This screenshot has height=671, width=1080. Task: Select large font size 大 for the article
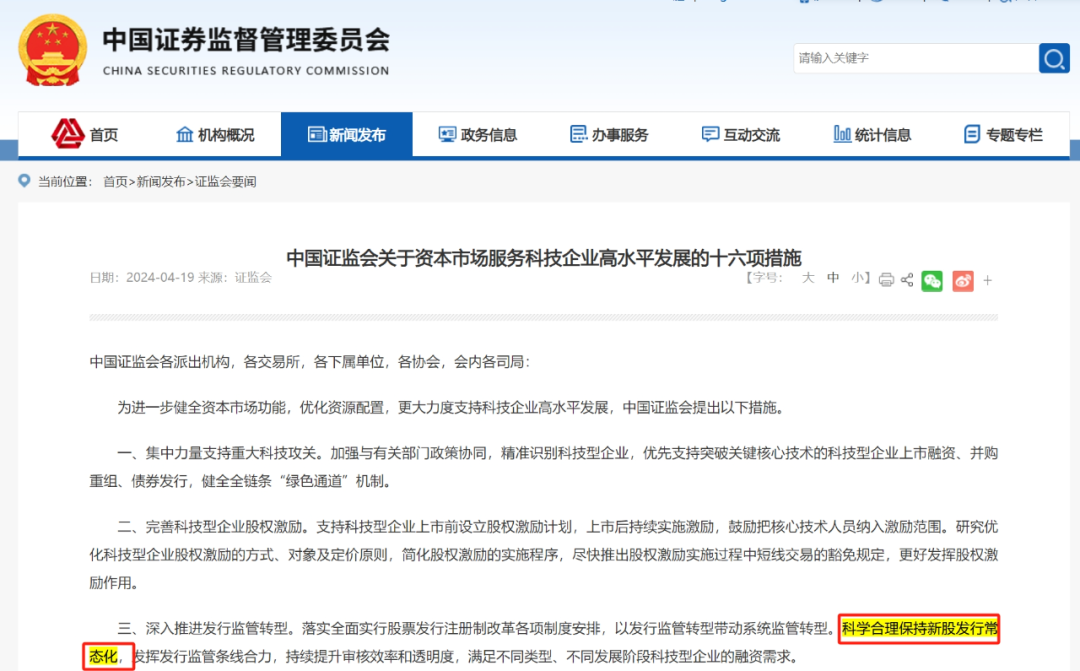coord(808,279)
